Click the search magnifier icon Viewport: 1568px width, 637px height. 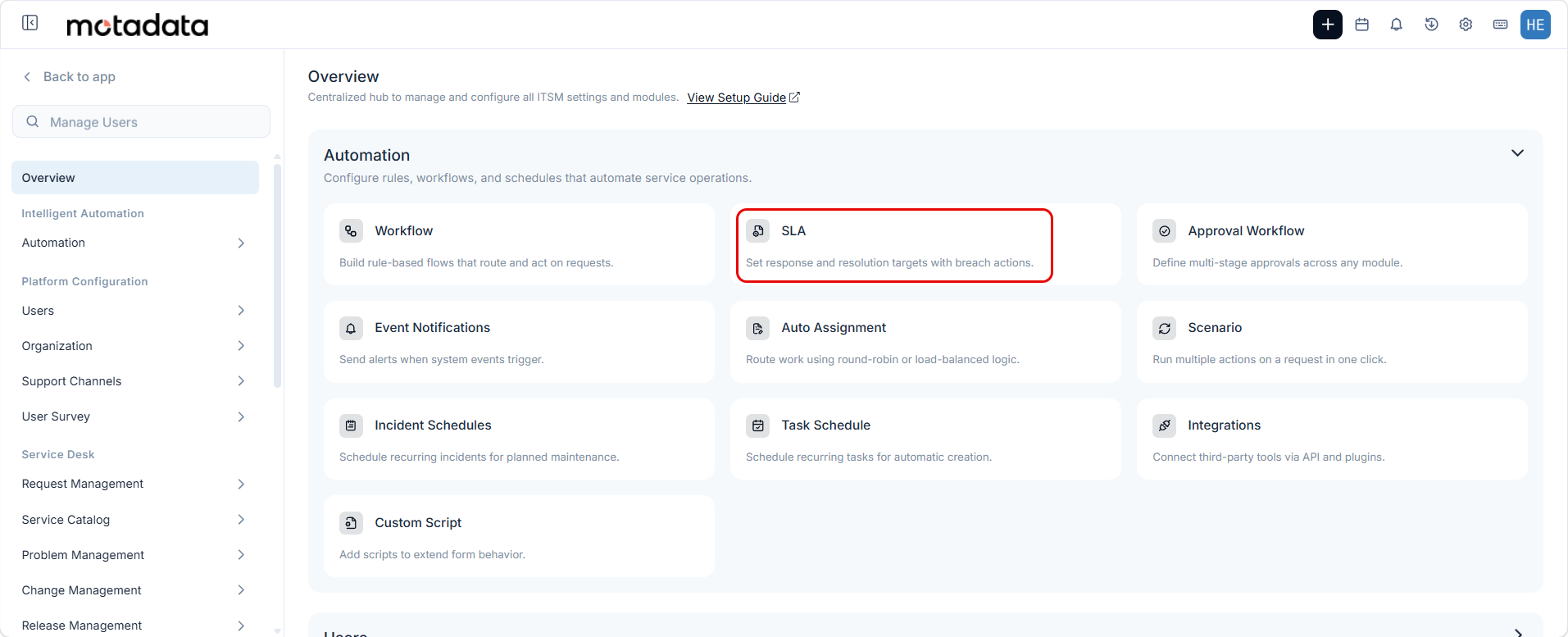[33, 121]
